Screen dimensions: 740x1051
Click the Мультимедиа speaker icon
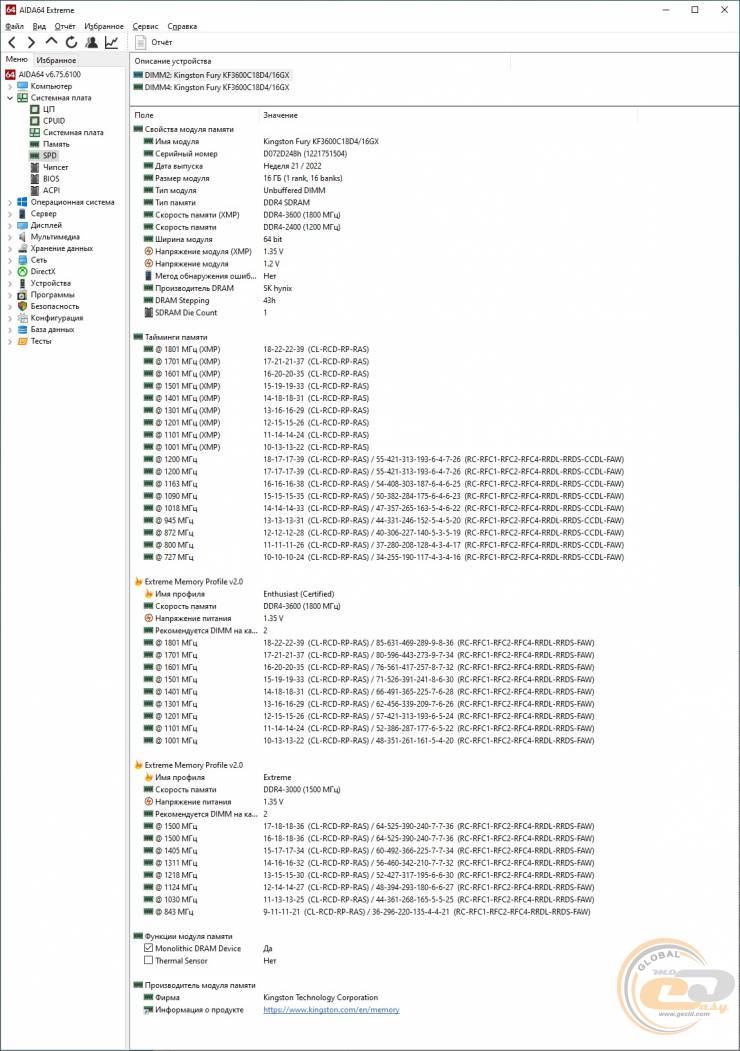[x=22, y=237]
